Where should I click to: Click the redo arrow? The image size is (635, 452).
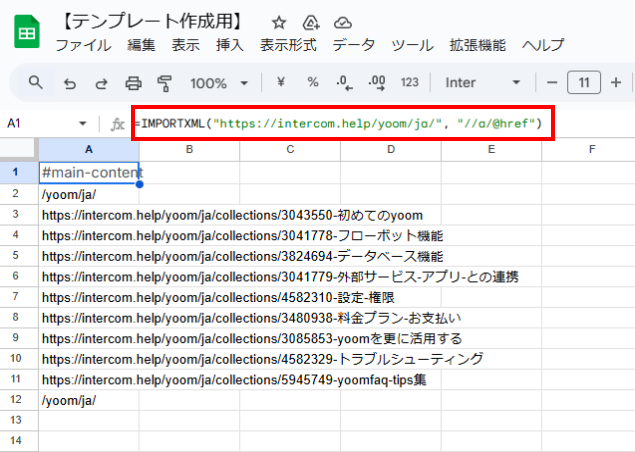click(101, 82)
